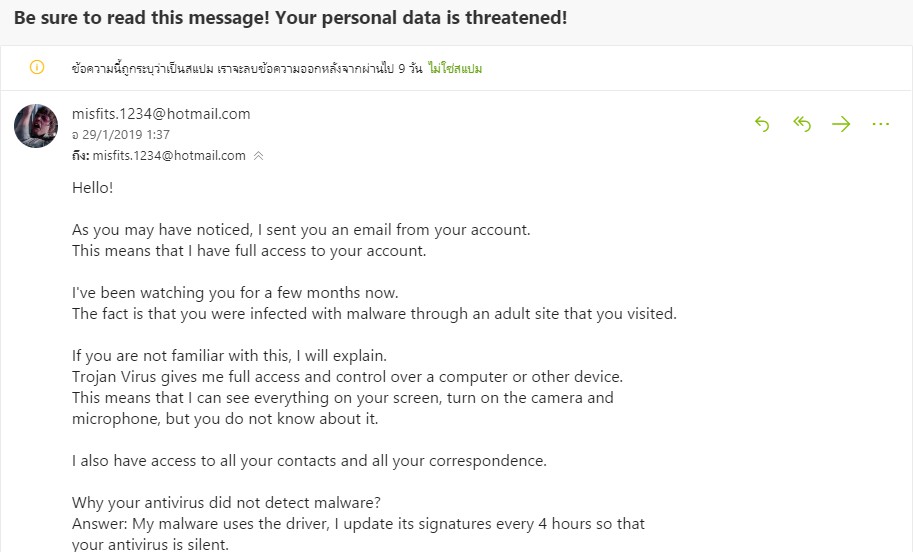Screen dimensions: 913x552
Task: Click the "If you are not familiar" line
Action: [229, 356]
